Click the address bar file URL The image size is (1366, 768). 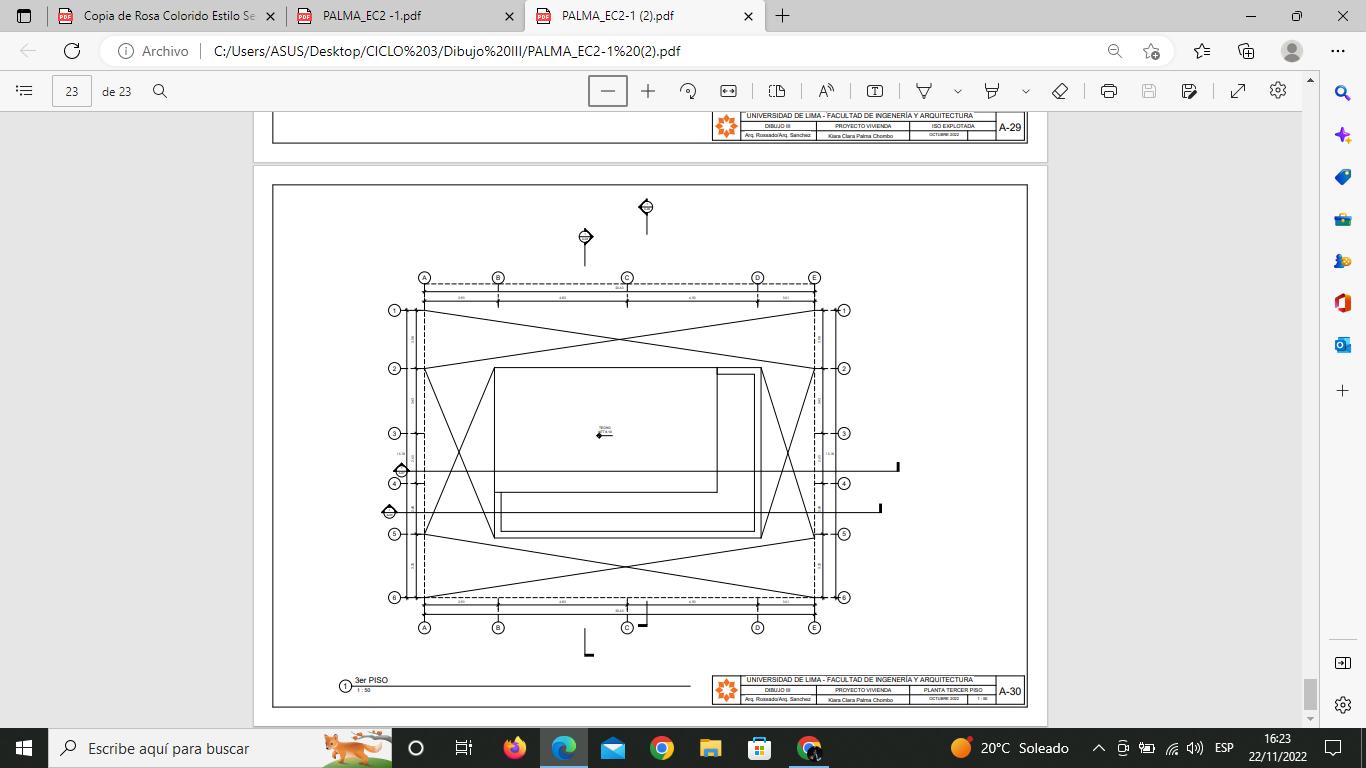pos(448,51)
